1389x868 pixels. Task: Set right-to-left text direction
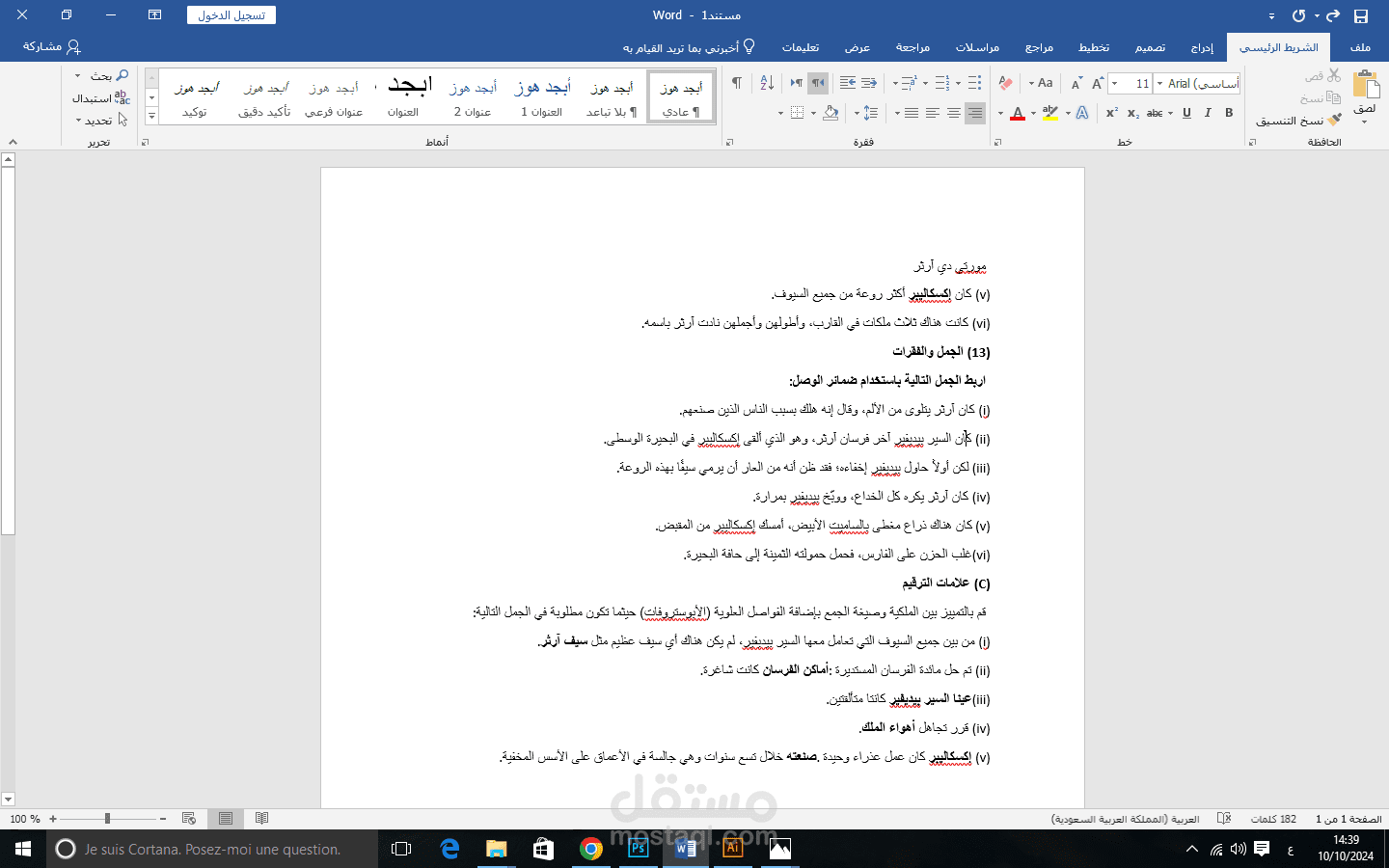(818, 83)
